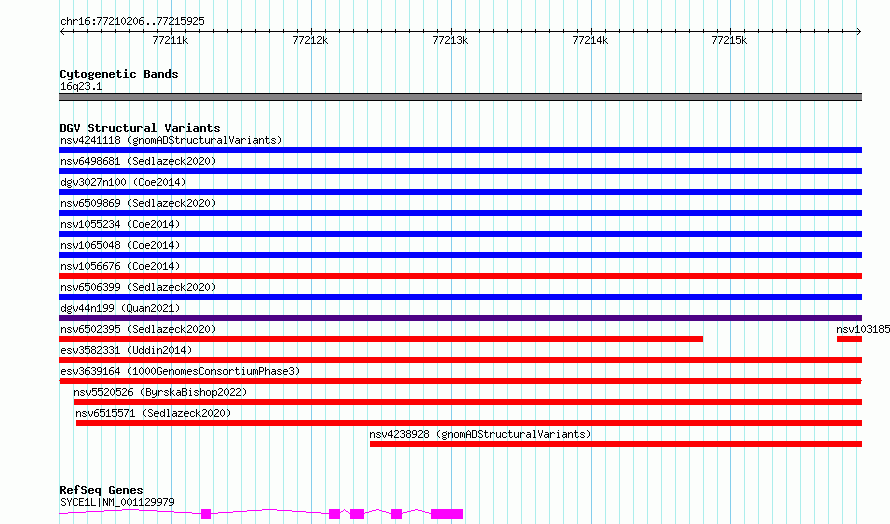Select variant label nsv6506399 (Sedlazeck2020)
Image resolution: width=890 pixels, height=524 pixels.
pyautogui.click(x=138, y=287)
